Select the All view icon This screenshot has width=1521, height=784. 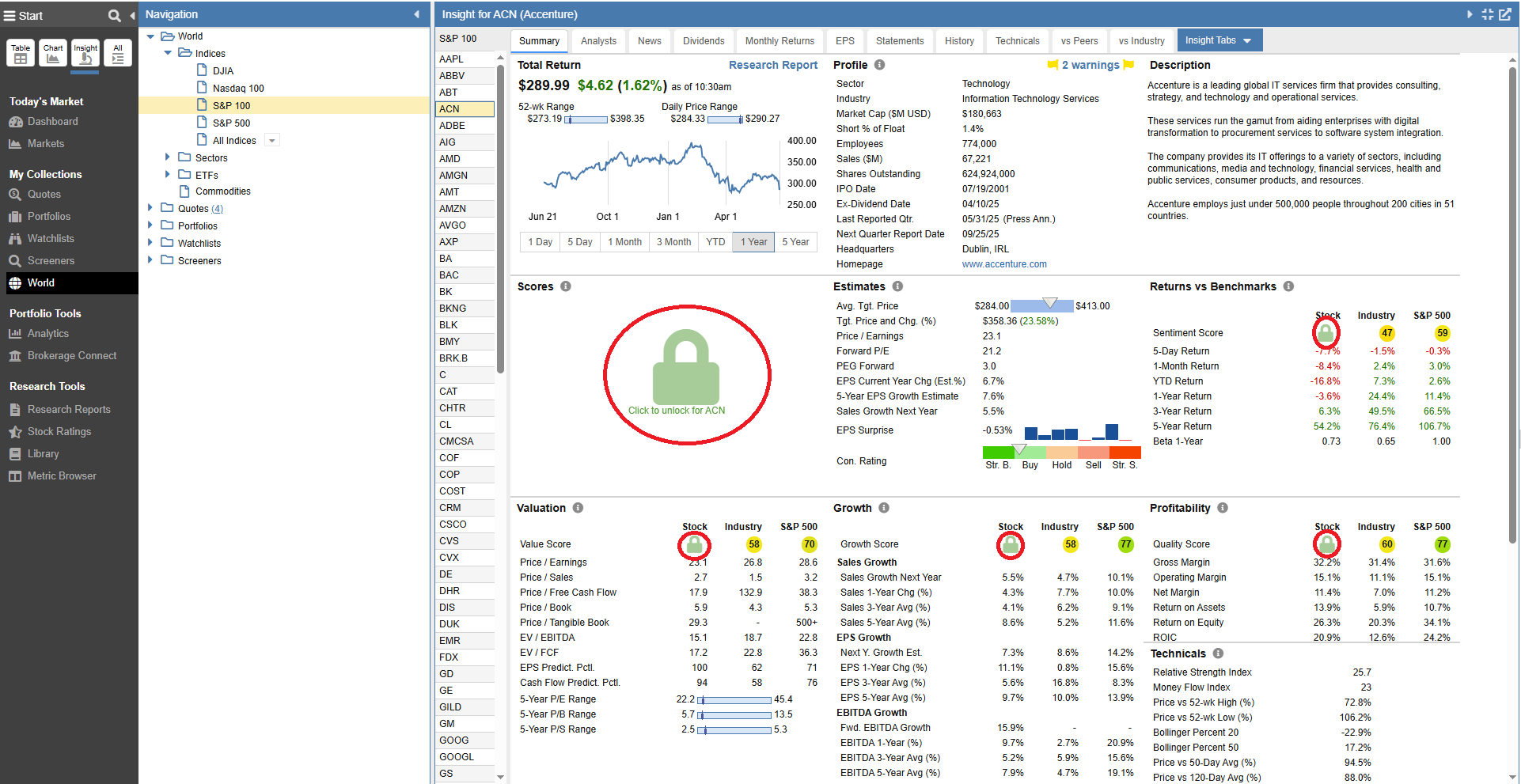point(118,53)
